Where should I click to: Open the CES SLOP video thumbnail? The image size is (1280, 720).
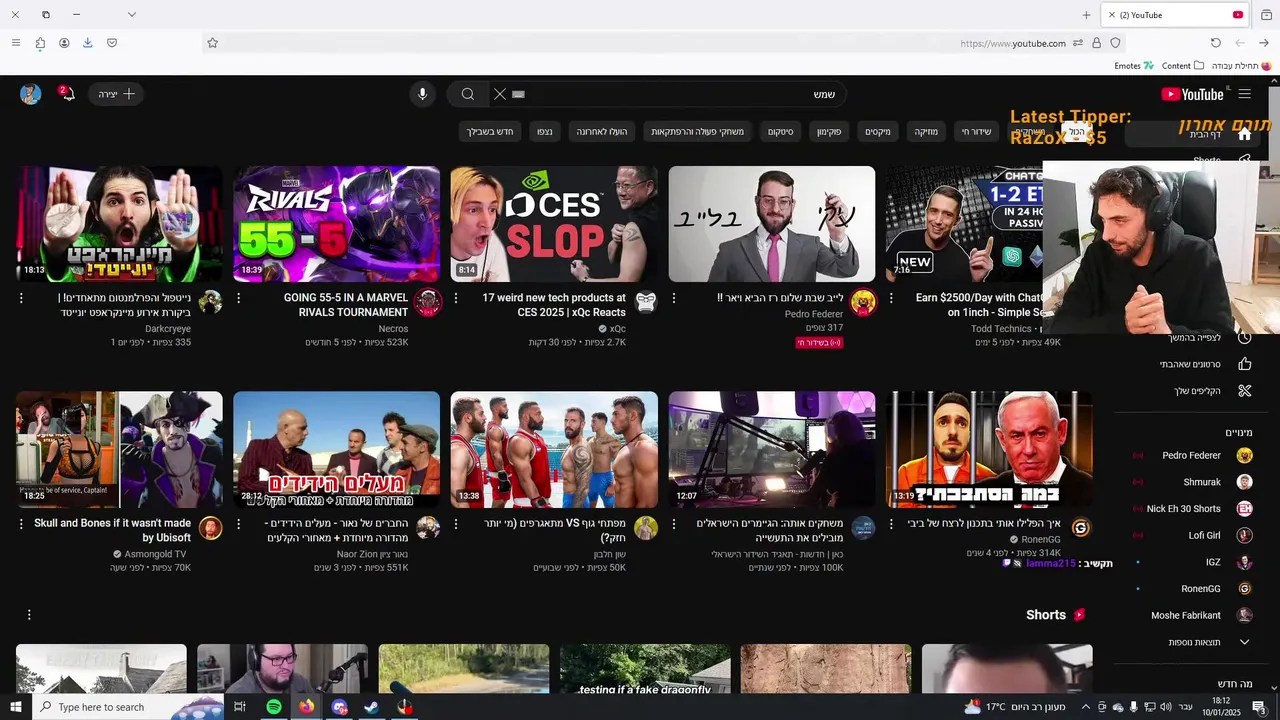point(554,224)
